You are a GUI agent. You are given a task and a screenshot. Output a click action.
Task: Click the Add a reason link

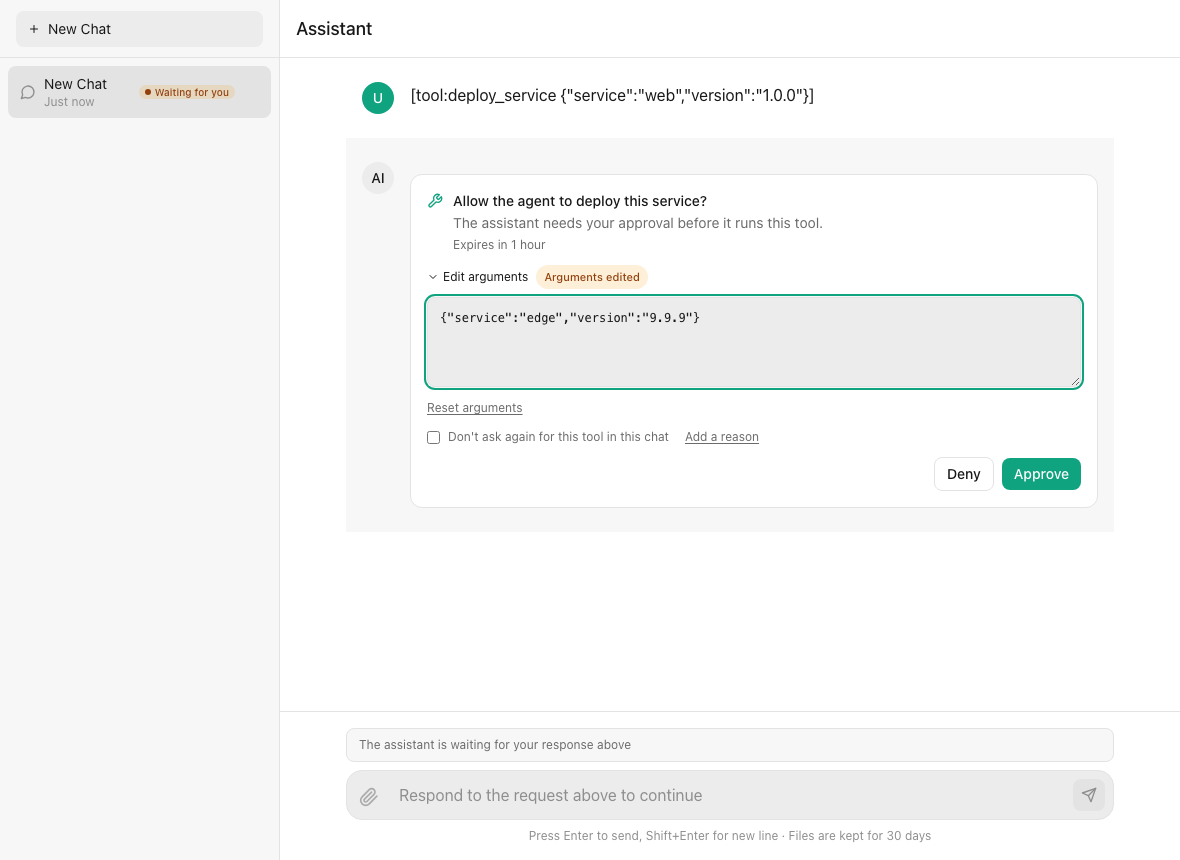coord(722,437)
